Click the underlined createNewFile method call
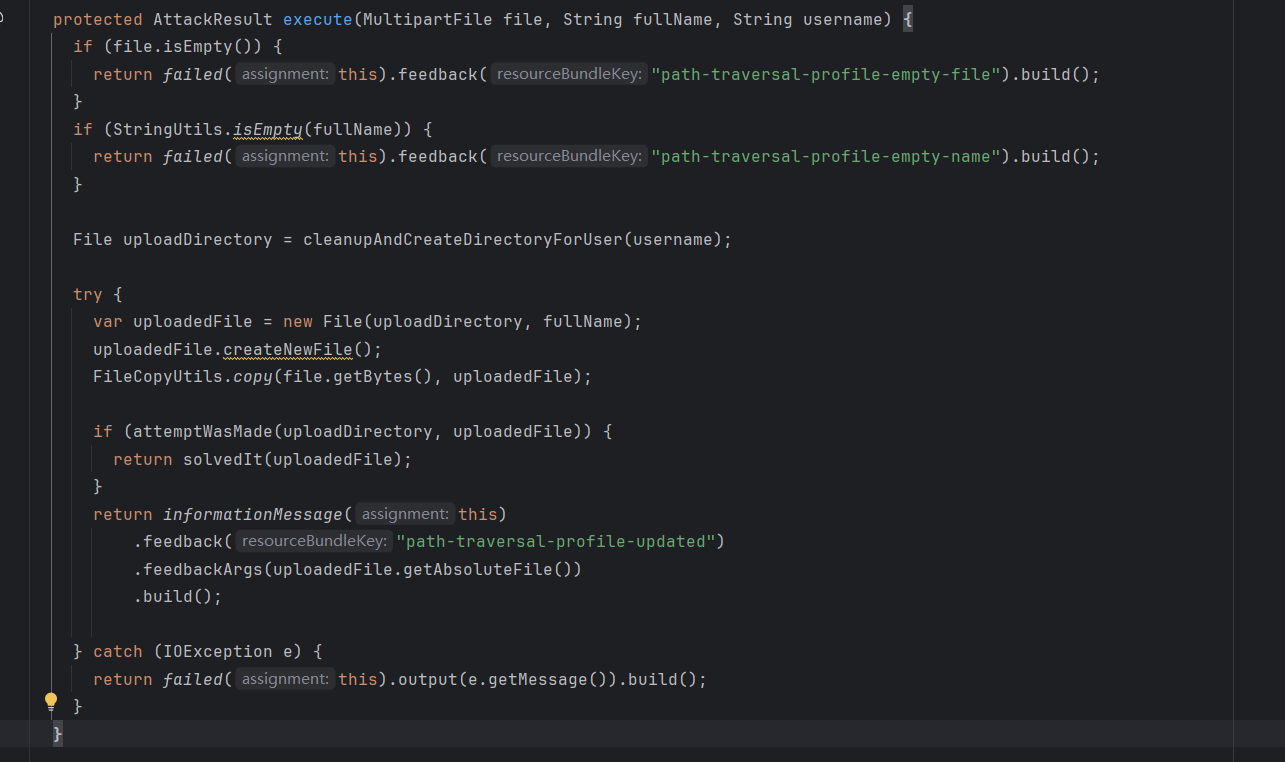Image resolution: width=1285 pixels, height=762 pixels. point(287,349)
